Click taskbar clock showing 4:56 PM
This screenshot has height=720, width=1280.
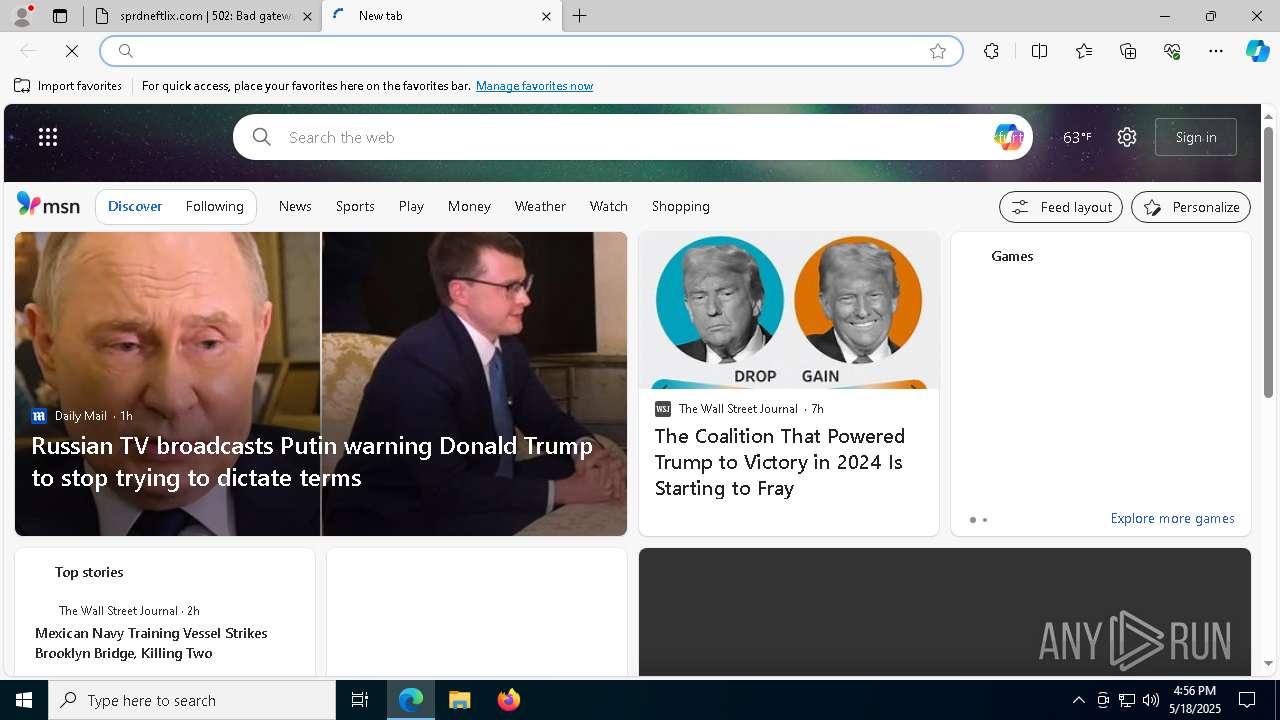tap(1197, 700)
